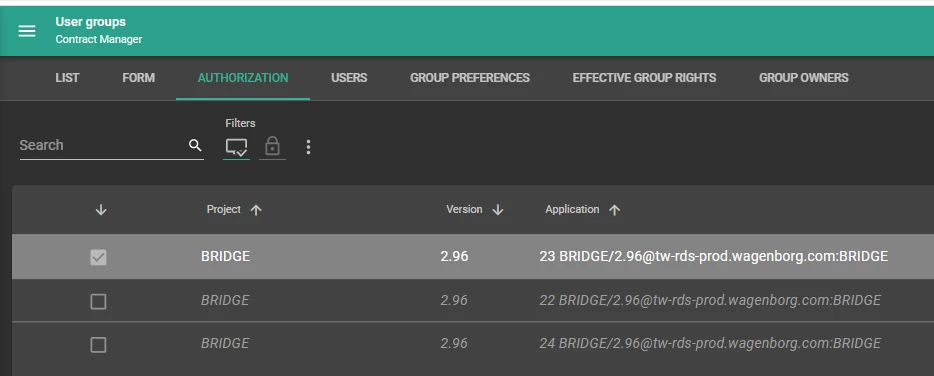Open the hamburger navigation menu
Screen dimensions: 934x376
[27, 31]
